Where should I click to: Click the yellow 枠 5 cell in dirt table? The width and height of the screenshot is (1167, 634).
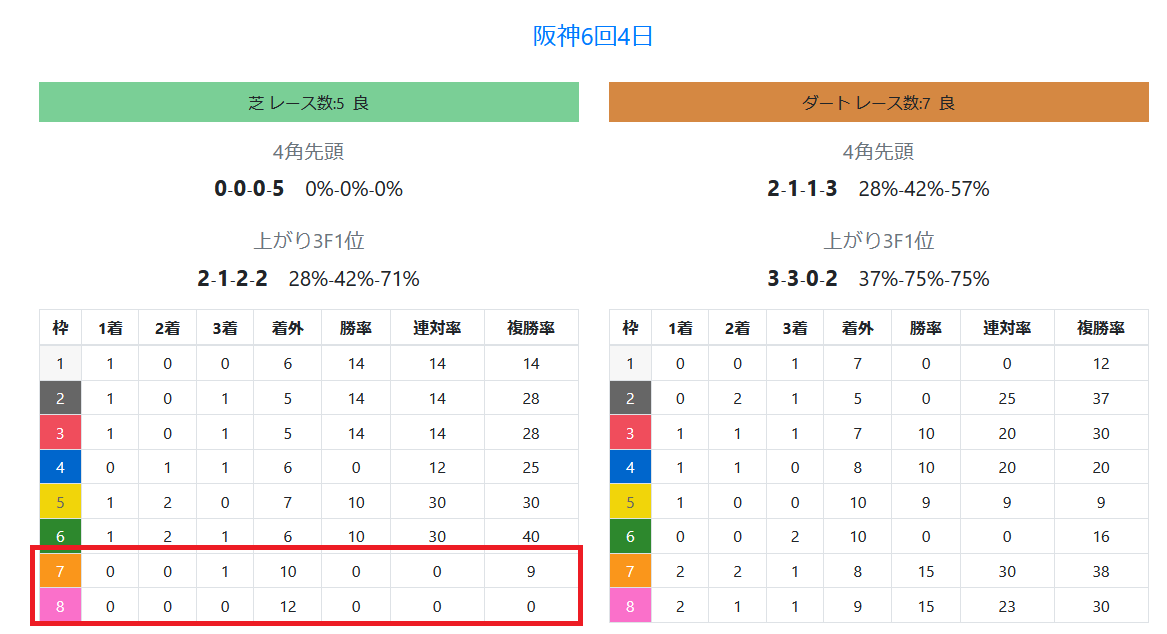[630, 502]
